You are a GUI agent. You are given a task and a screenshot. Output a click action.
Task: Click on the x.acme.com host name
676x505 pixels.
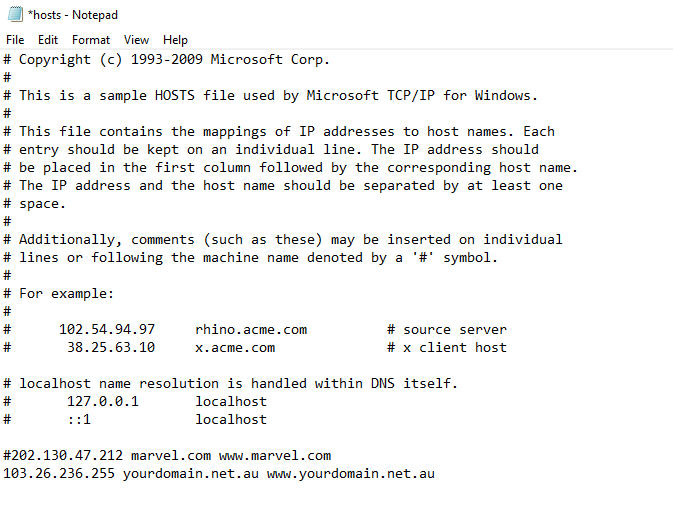[235, 348]
